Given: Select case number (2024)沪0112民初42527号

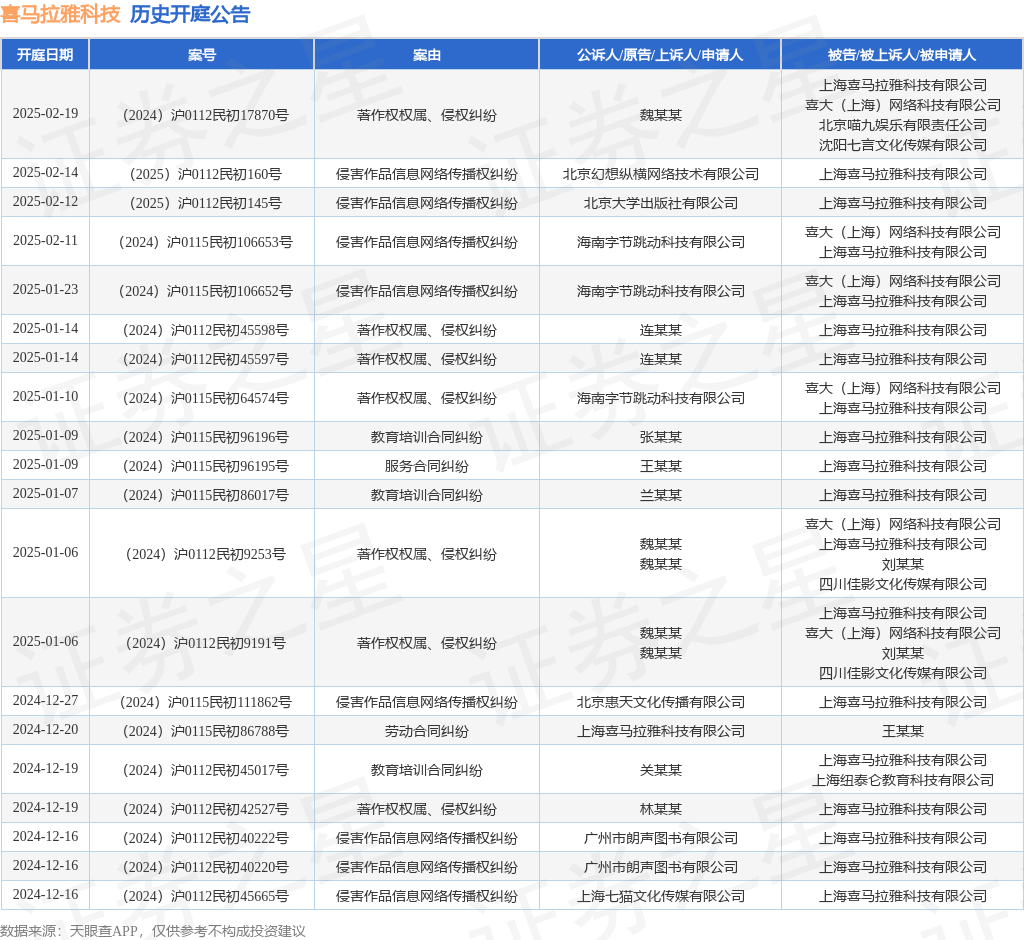Looking at the screenshot, I should click(x=205, y=809).
